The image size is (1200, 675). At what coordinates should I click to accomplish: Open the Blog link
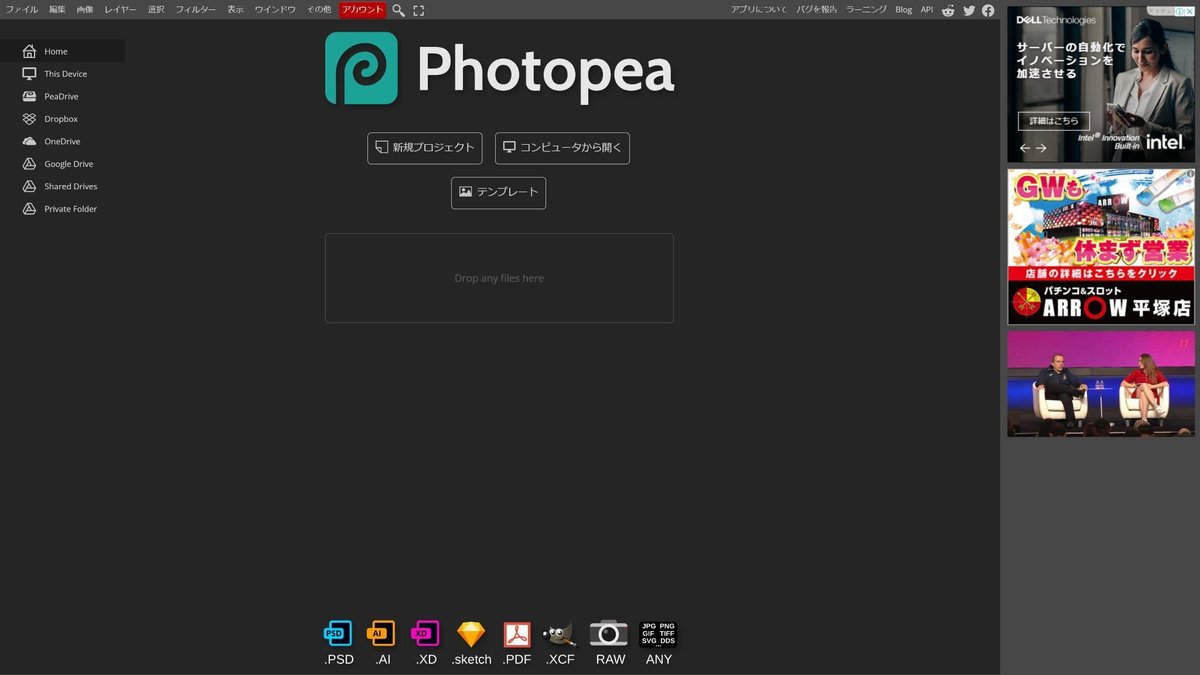[903, 9]
